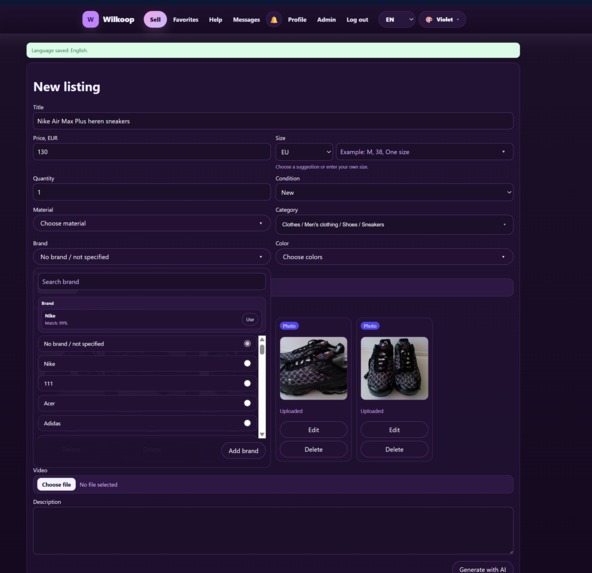This screenshot has height=573, width=592.
Task: Focus the Quantity input field
Action: click(152, 193)
